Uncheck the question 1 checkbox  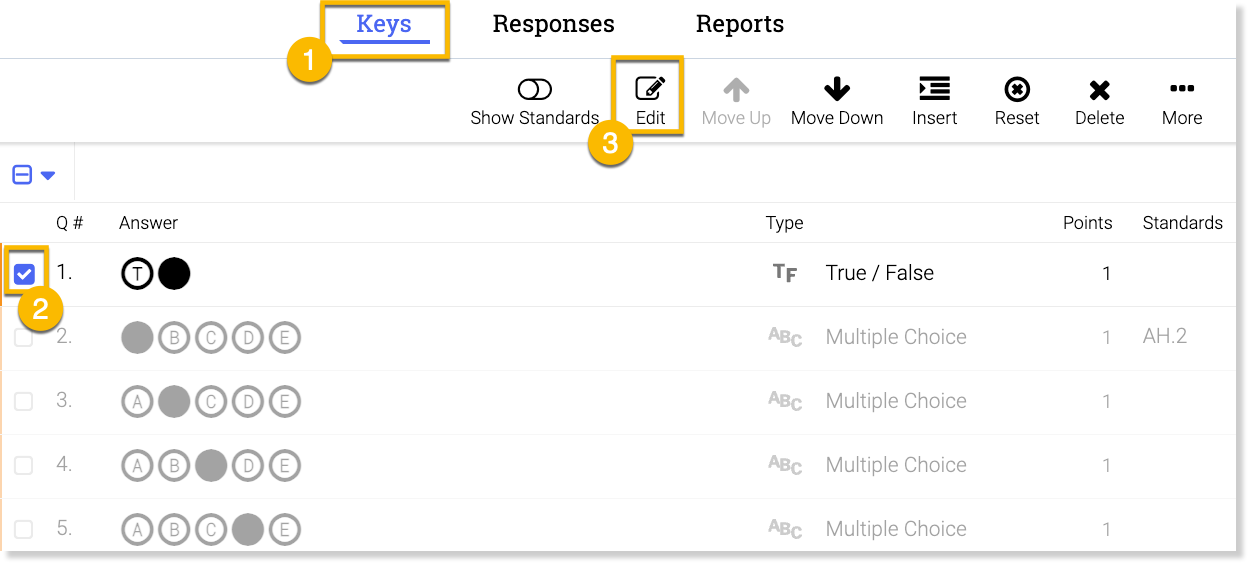pyautogui.click(x=24, y=273)
